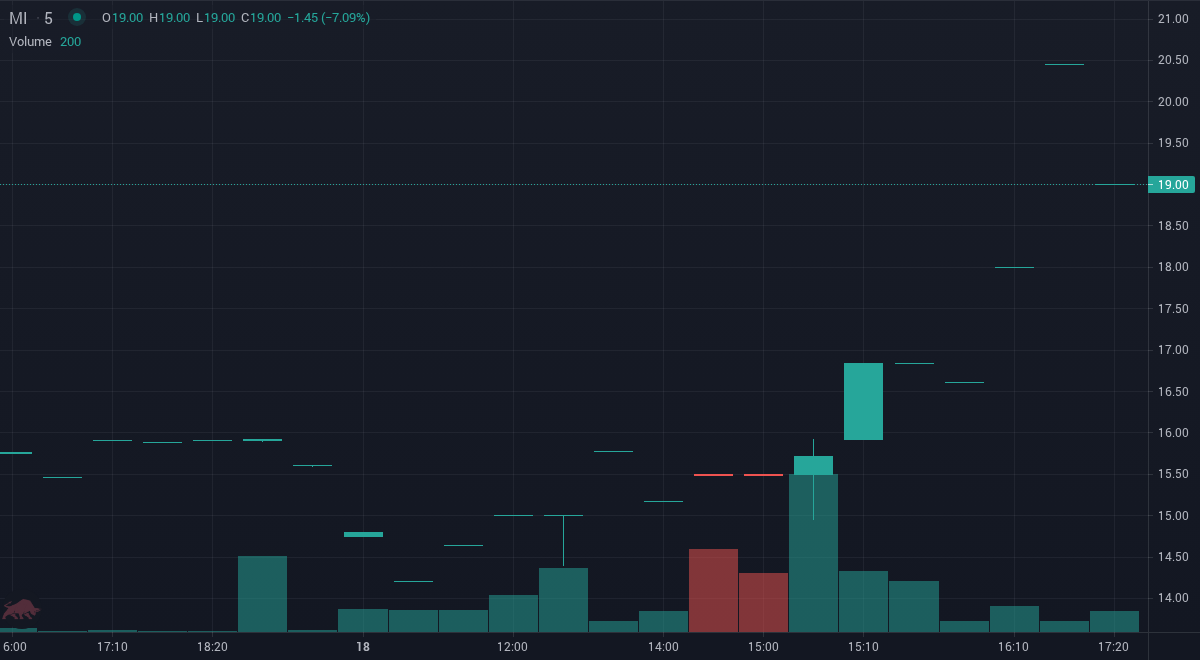The width and height of the screenshot is (1200, 660).
Task: Click the O19.00 open value
Action: [x=123, y=18]
